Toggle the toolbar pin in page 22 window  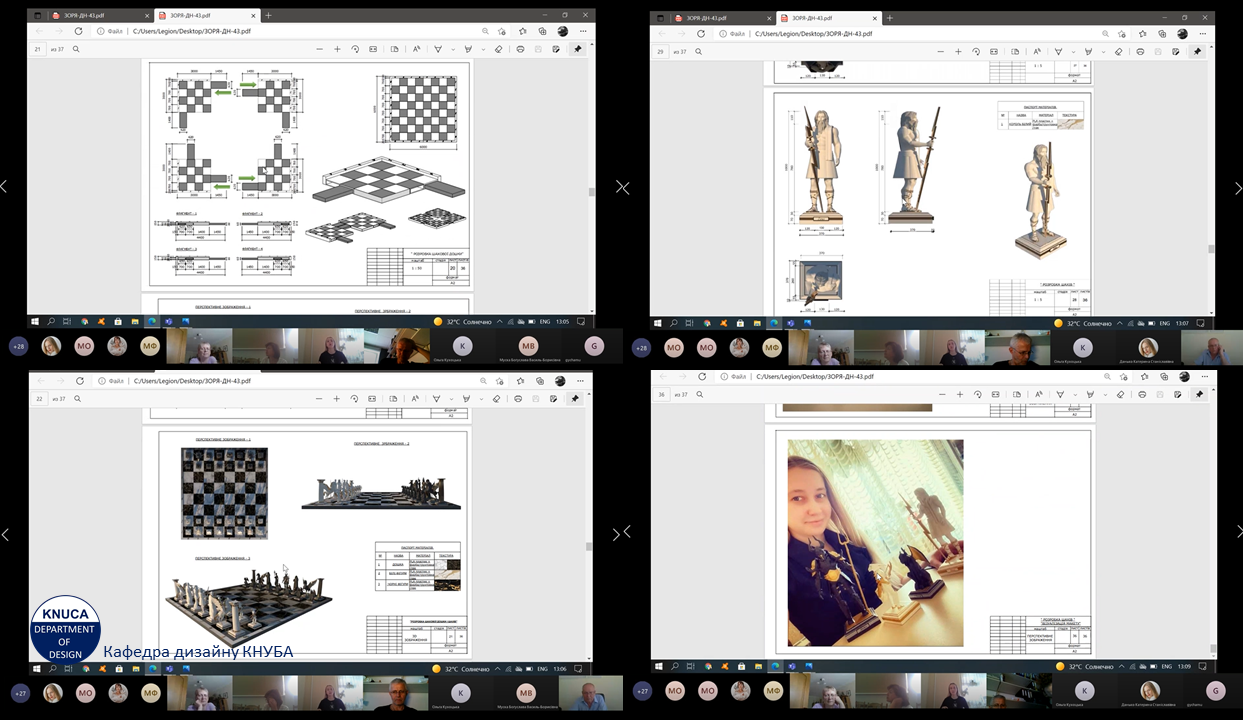pyautogui.click(x=575, y=398)
